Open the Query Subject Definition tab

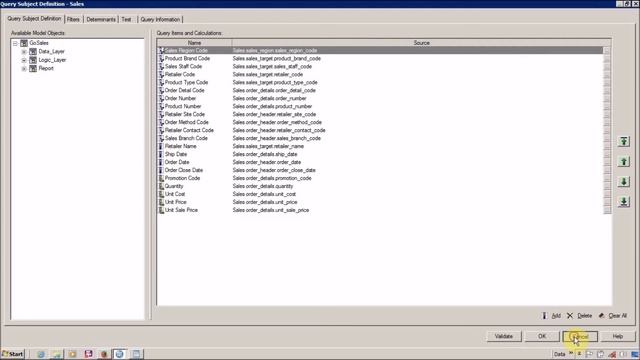pyautogui.click(x=34, y=19)
